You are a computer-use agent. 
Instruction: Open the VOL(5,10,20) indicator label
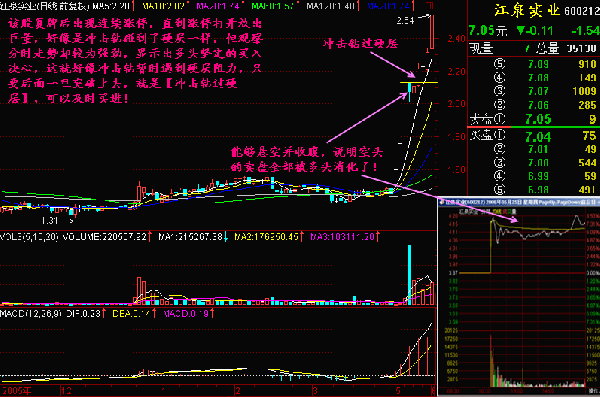(29, 237)
